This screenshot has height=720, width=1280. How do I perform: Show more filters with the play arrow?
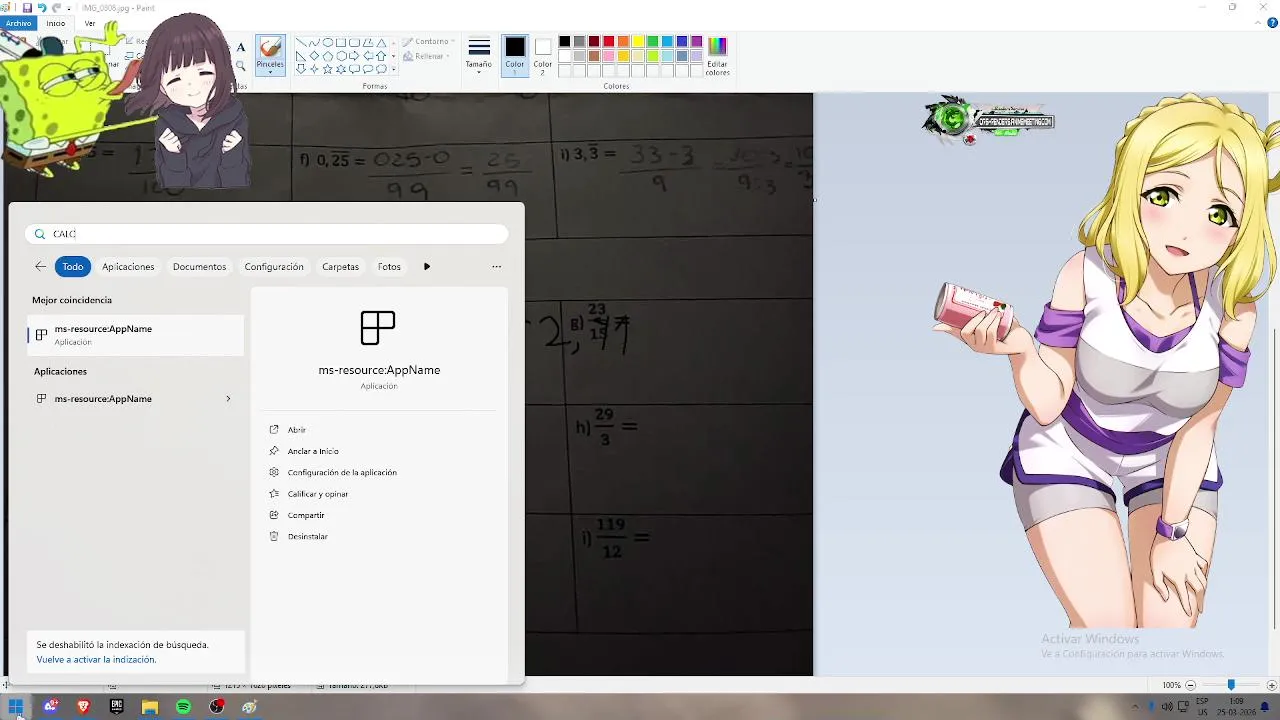coord(427,266)
